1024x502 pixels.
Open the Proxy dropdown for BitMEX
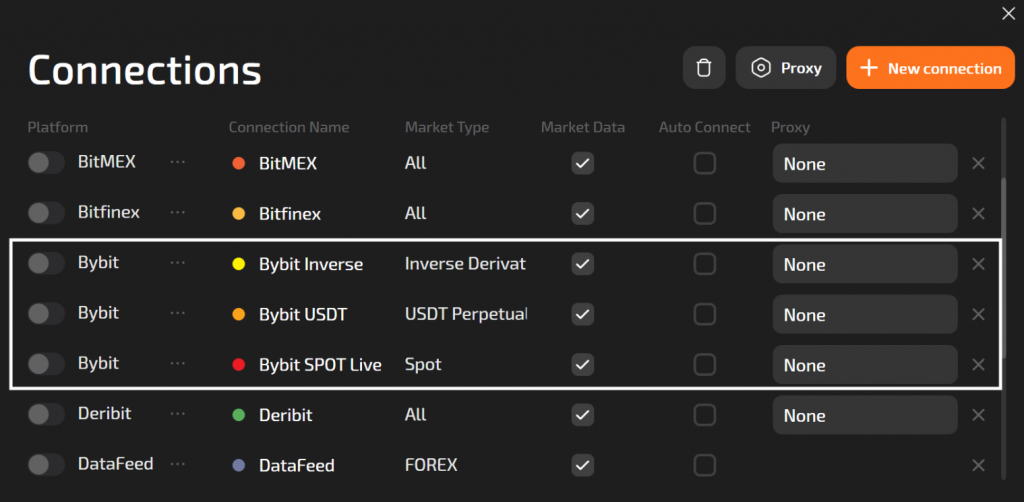coord(865,164)
